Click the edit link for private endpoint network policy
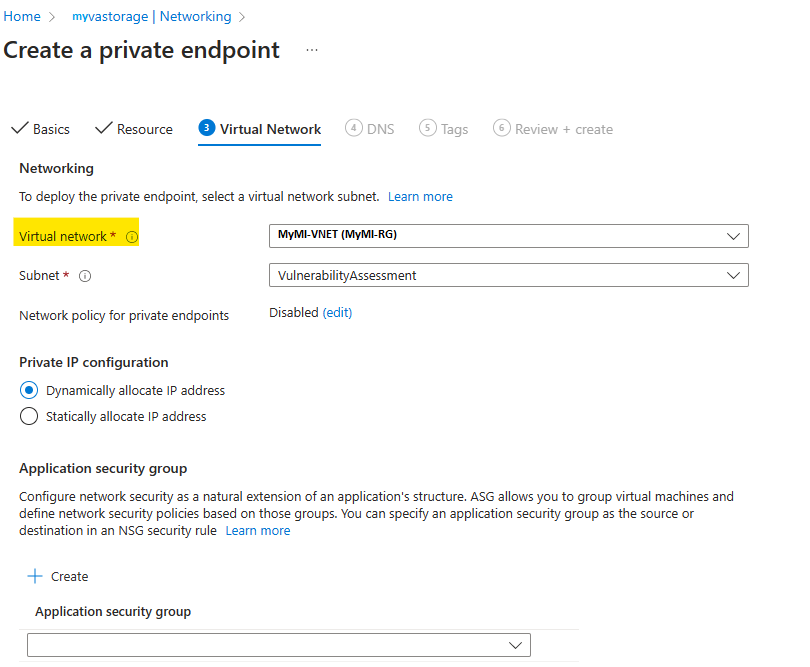 click(x=337, y=312)
